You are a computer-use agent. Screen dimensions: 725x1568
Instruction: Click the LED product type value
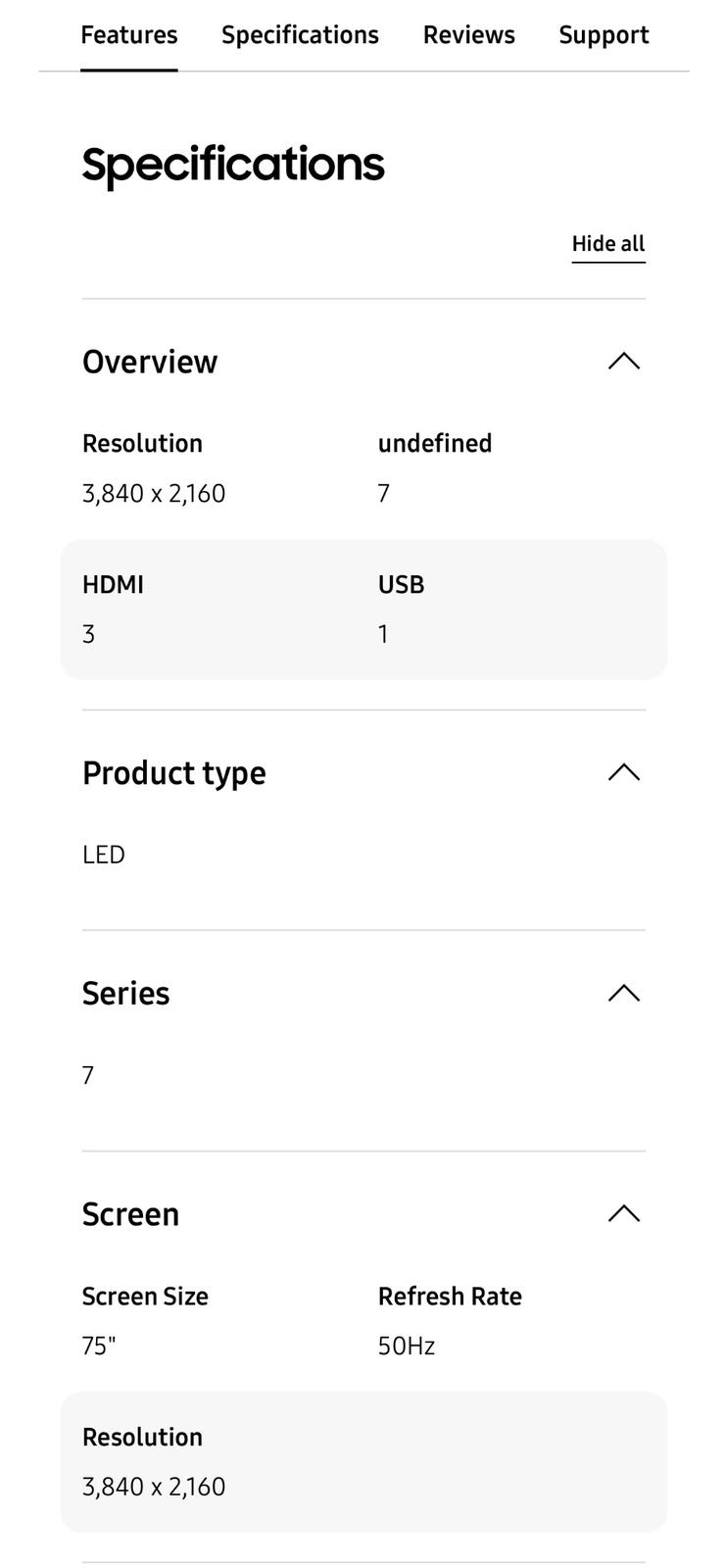[104, 855]
